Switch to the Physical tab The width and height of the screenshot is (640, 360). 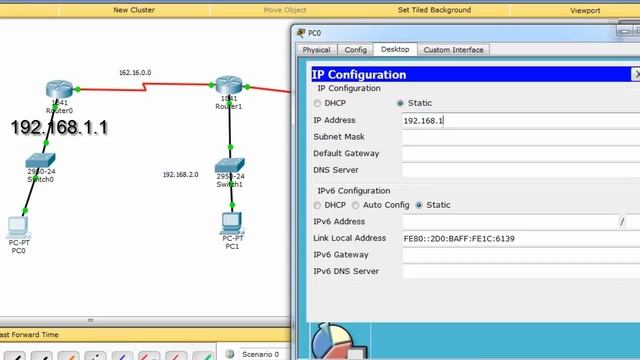[x=316, y=50]
